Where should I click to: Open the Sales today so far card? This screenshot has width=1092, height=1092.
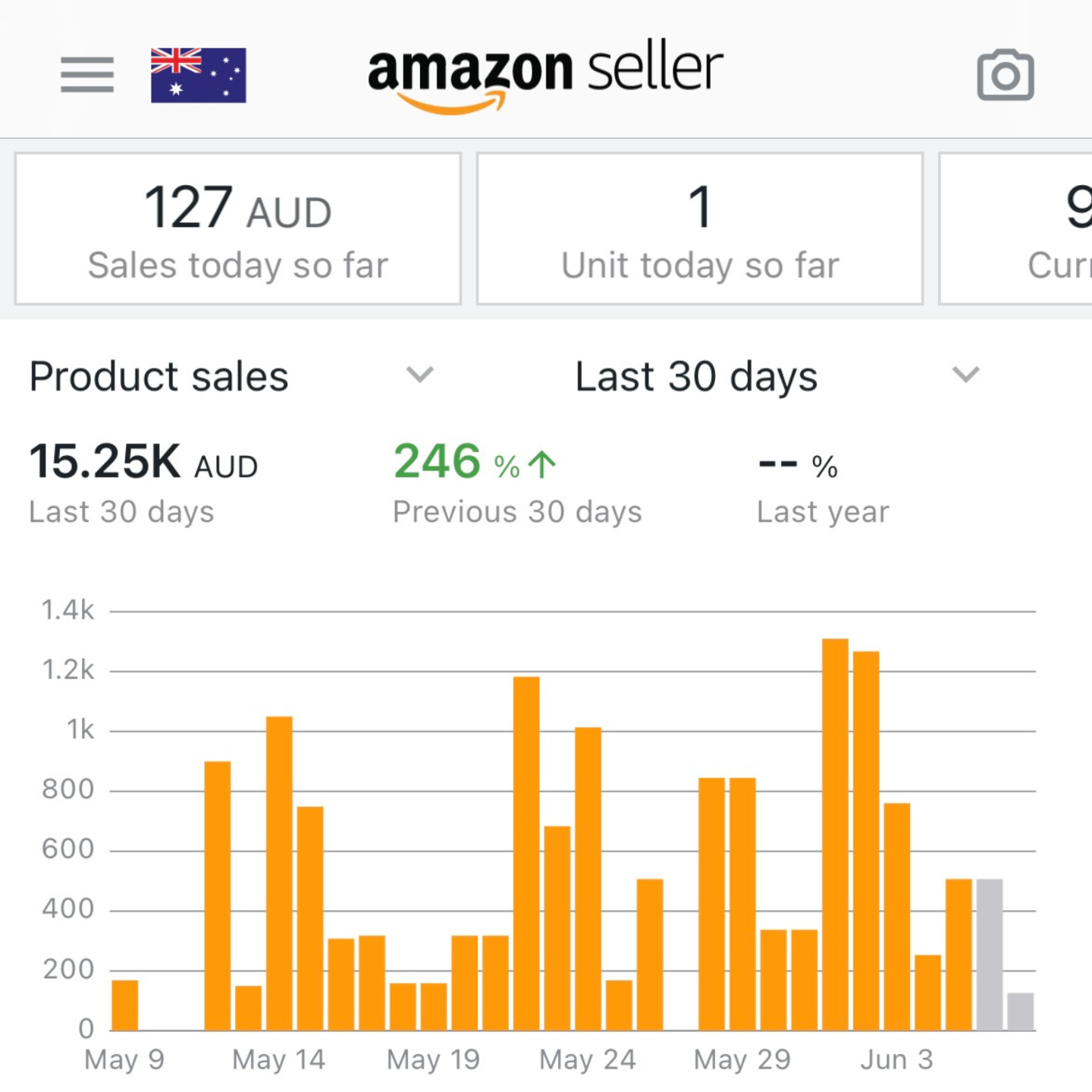click(x=238, y=229)
